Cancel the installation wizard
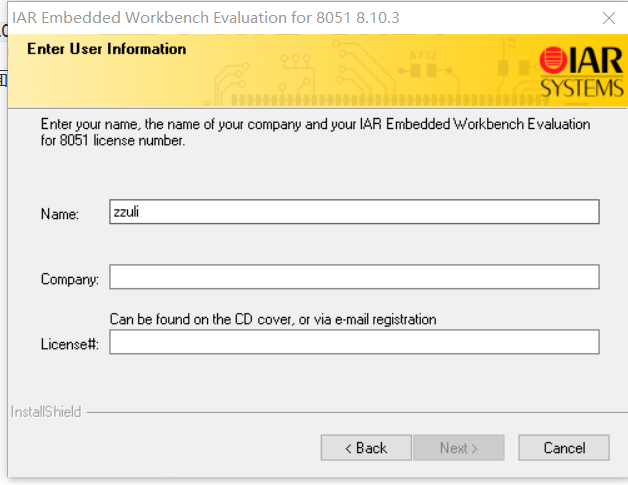 tap(564, 448)
